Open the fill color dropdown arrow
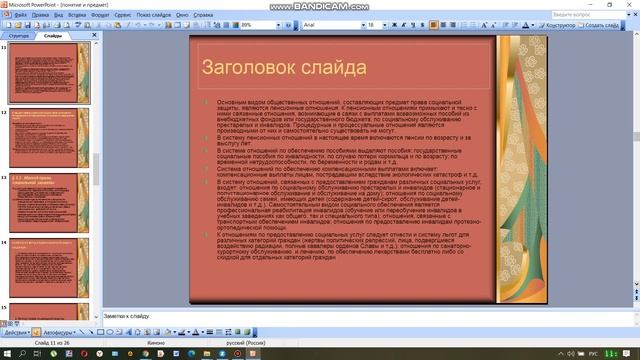 (x=175, y=332)
